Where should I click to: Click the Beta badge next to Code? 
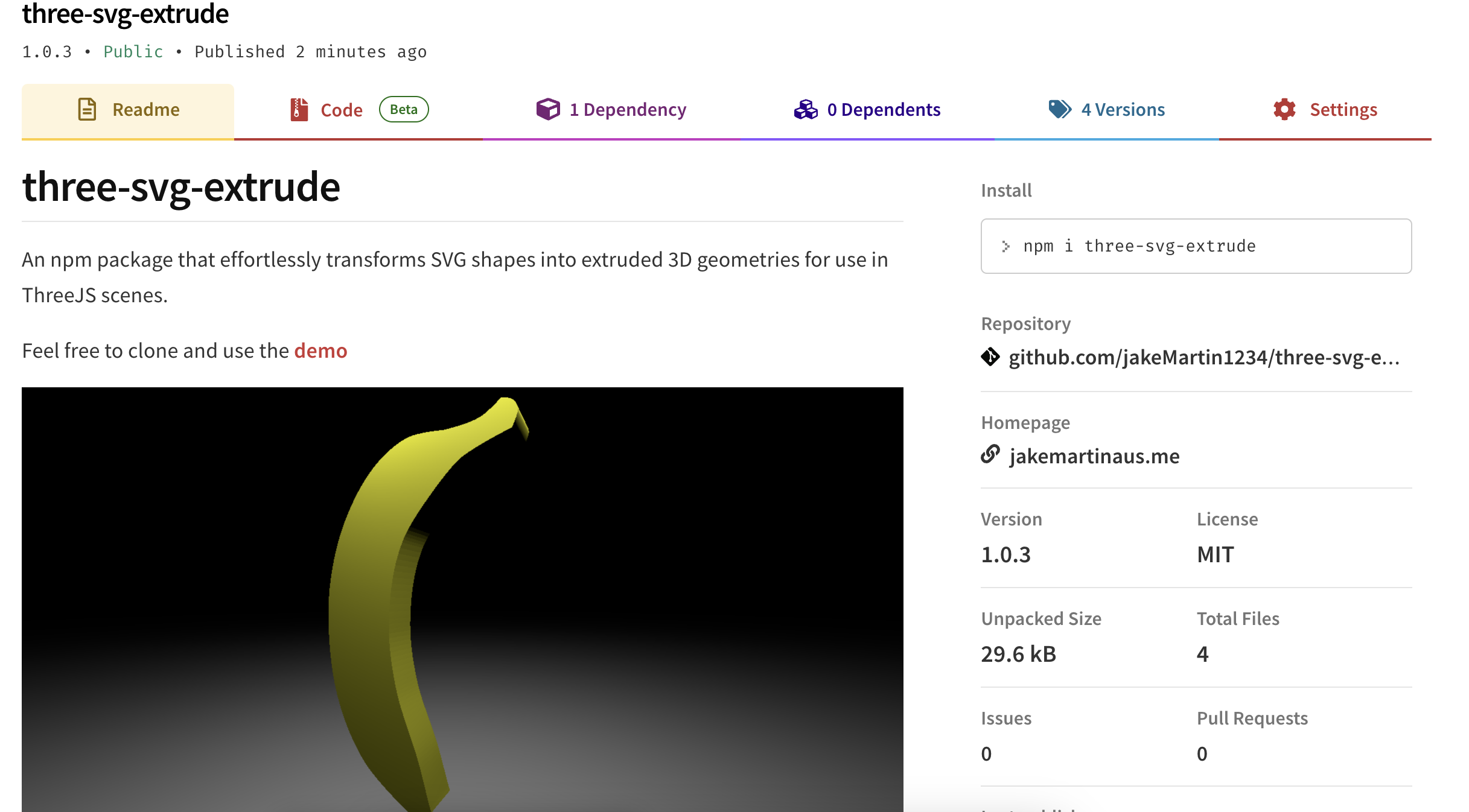click(404, 109)
